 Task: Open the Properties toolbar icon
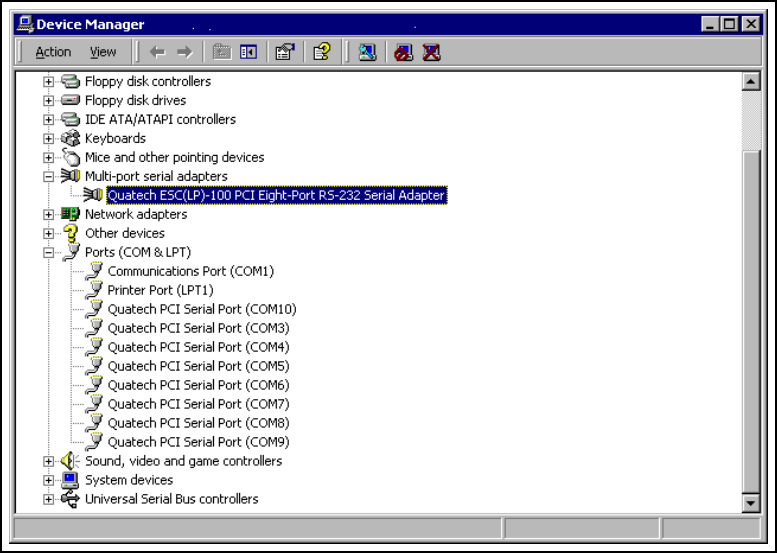[285, 52]
